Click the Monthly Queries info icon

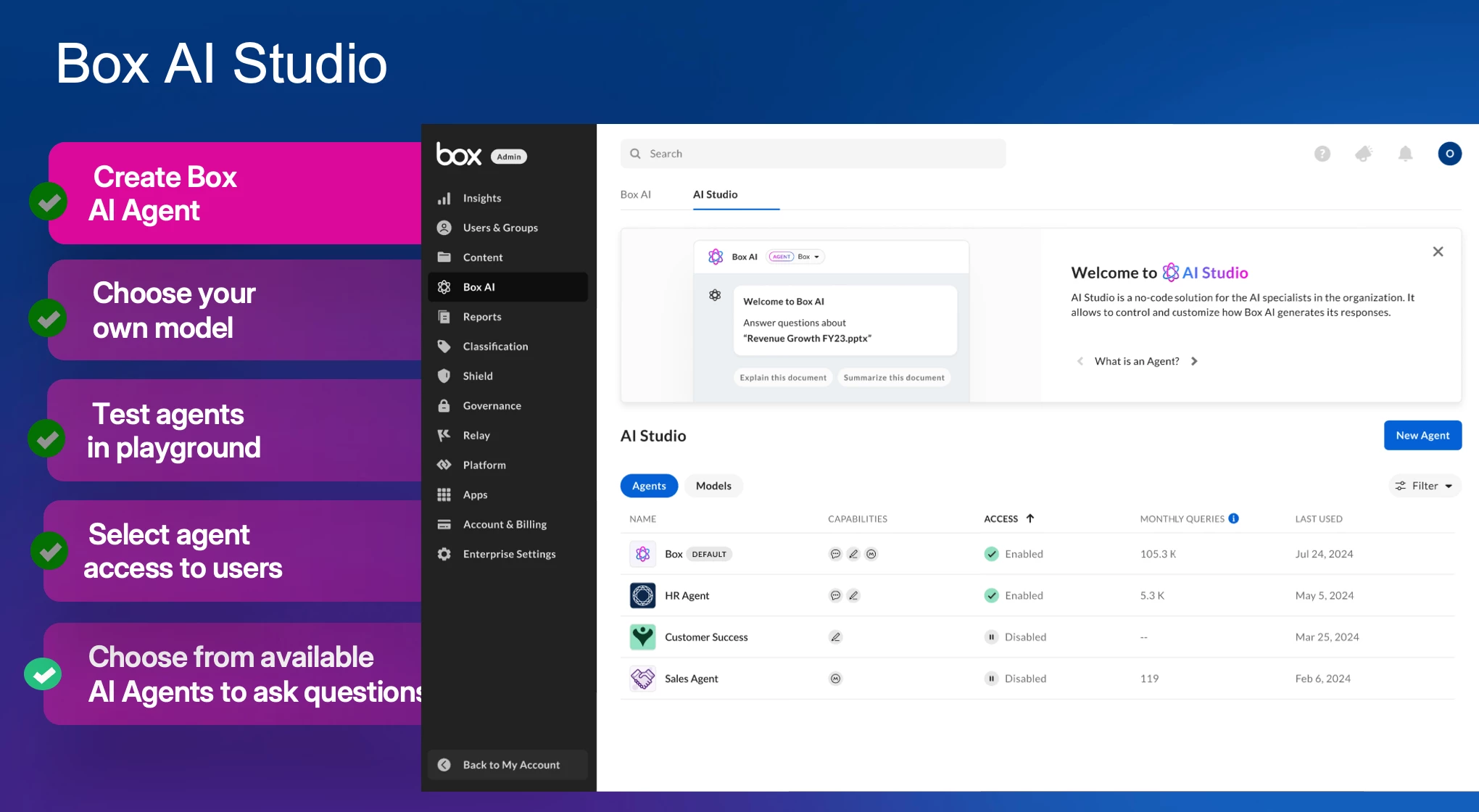tap(1234, 518)
